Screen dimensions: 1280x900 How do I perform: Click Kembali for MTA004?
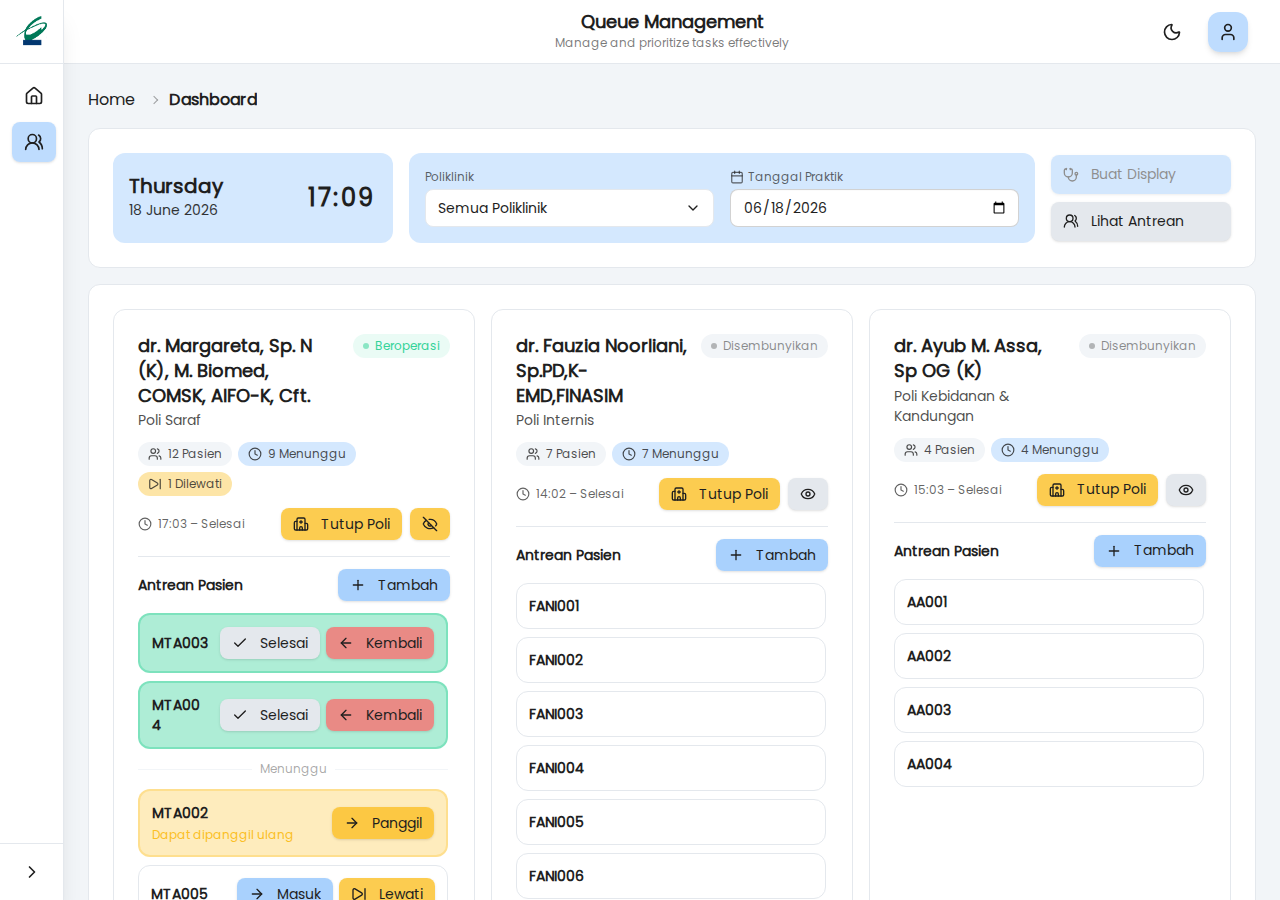click(x=380, y=715)
